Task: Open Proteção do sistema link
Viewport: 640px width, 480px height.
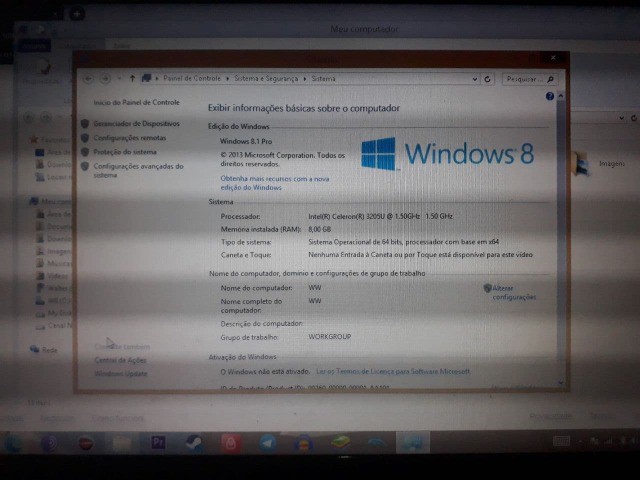Action: coord(125,152)
